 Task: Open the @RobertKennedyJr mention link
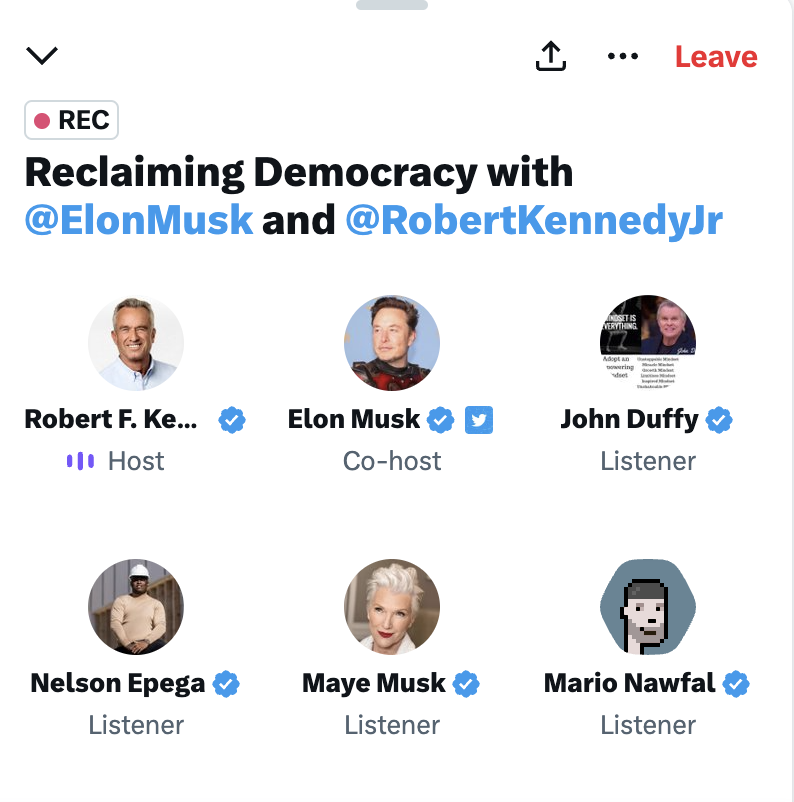(x=533, y=219)
